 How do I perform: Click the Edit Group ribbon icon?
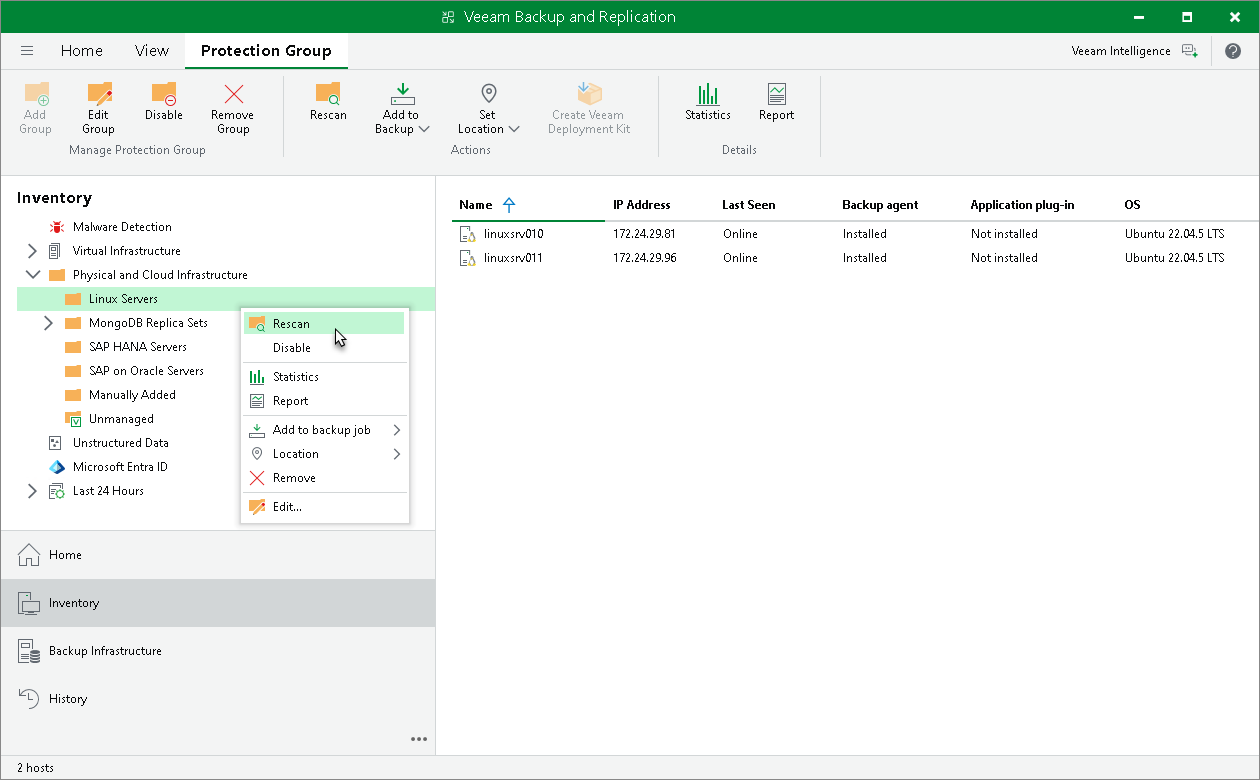[98, 95]
